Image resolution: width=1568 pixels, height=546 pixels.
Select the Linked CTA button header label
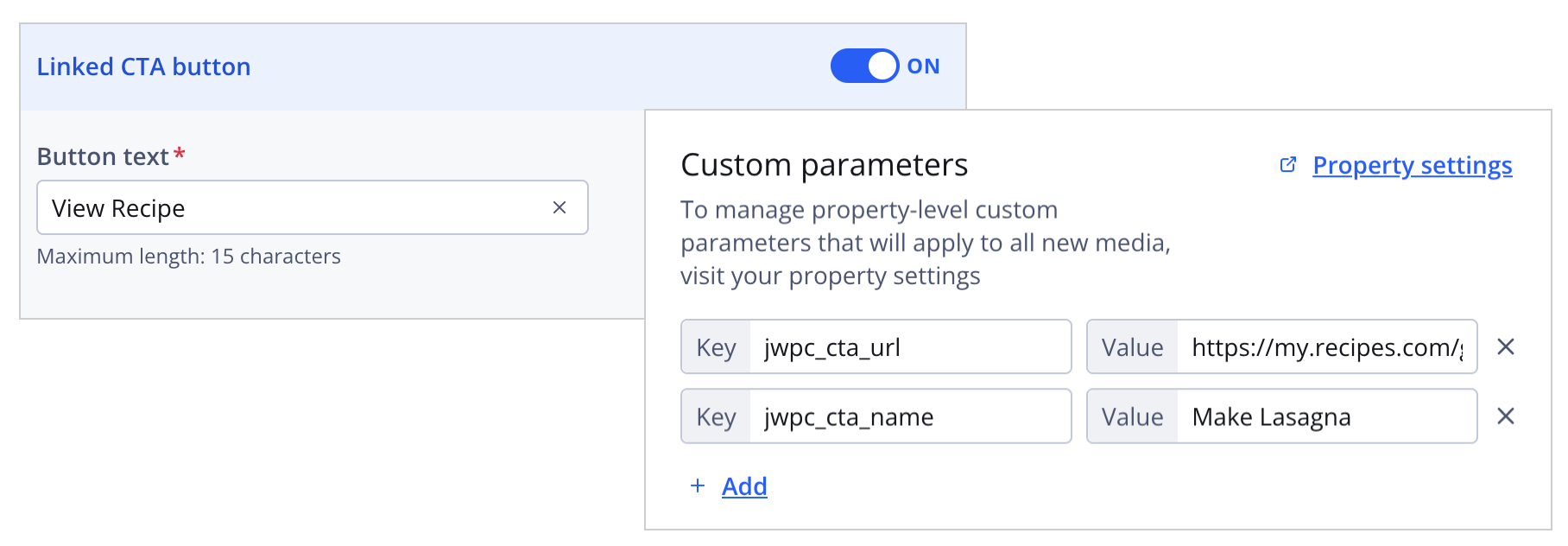(x=143, y=67)
